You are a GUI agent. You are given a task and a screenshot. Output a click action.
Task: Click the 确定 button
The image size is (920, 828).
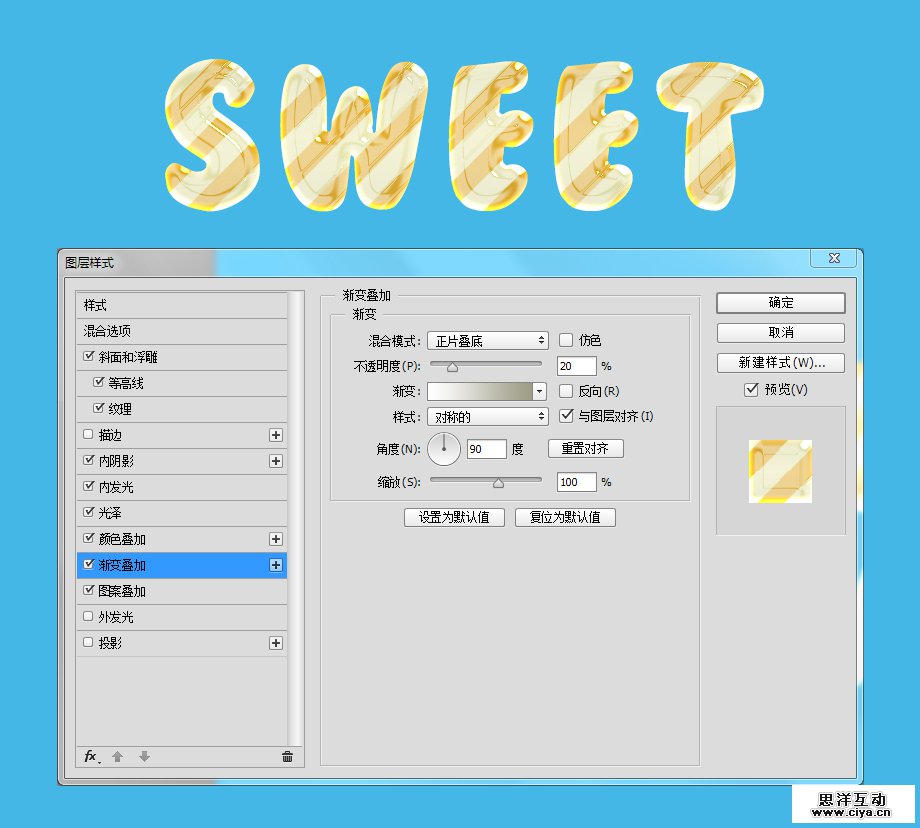[781, 303]
